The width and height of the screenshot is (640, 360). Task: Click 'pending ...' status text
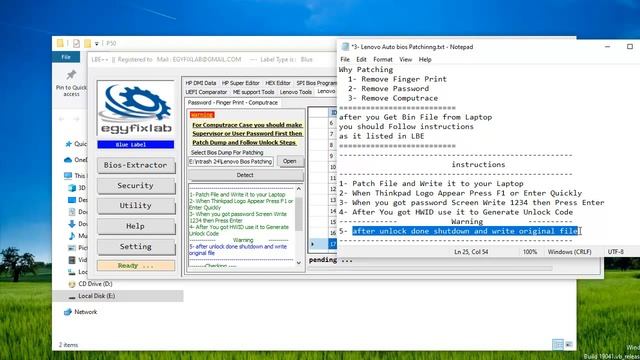coord(331,260)
